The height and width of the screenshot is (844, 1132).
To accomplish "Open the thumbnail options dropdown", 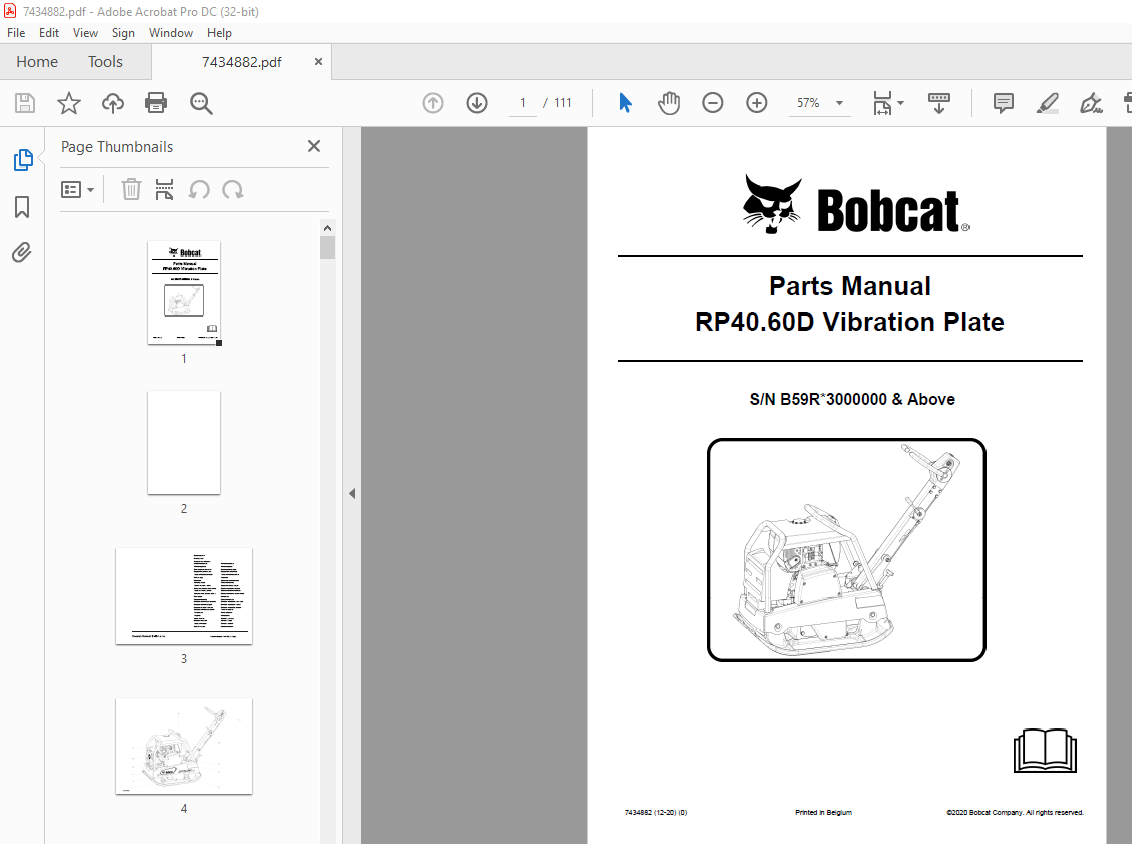I will pos(77,190).
